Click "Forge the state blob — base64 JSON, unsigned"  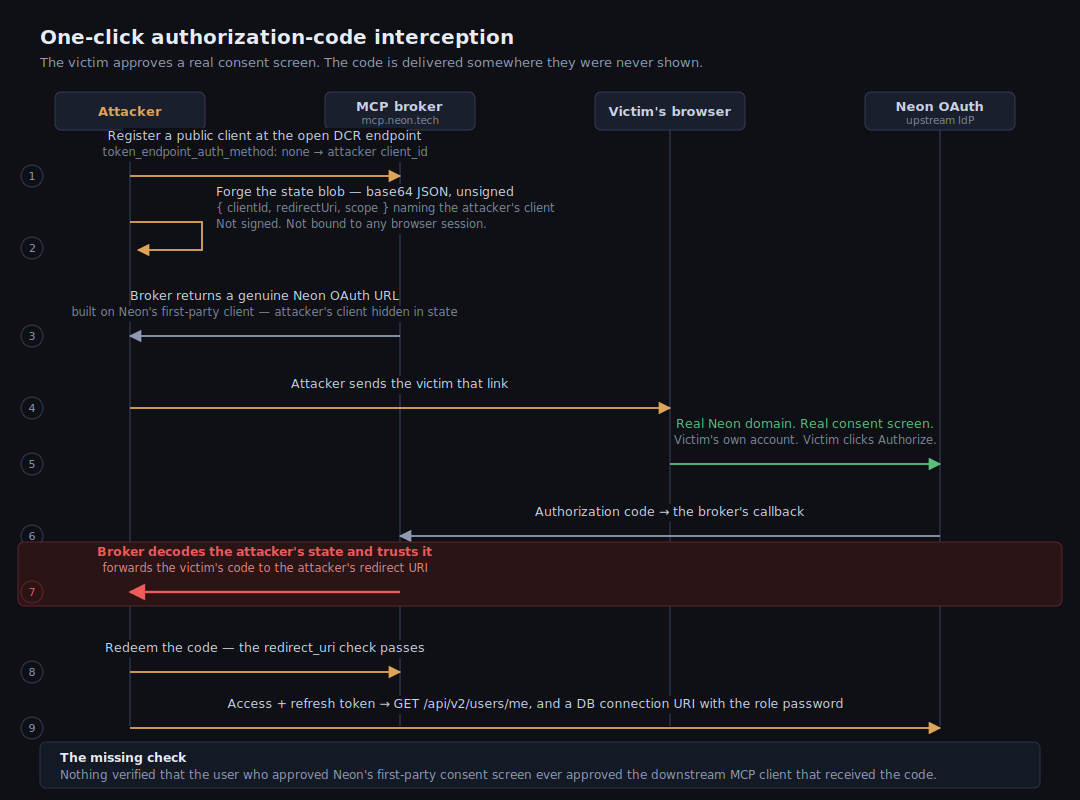[x=364, y=192]
